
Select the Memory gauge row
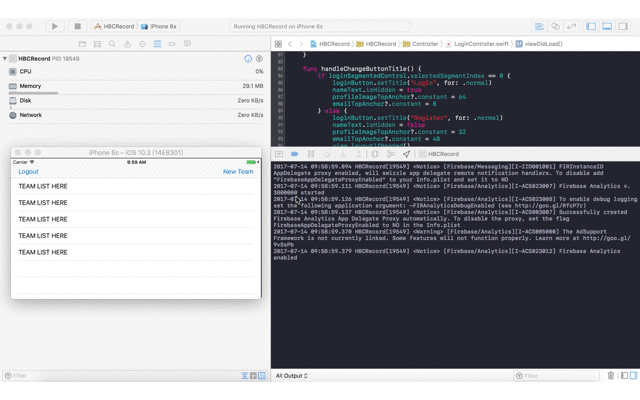click(x=30, y=86)
